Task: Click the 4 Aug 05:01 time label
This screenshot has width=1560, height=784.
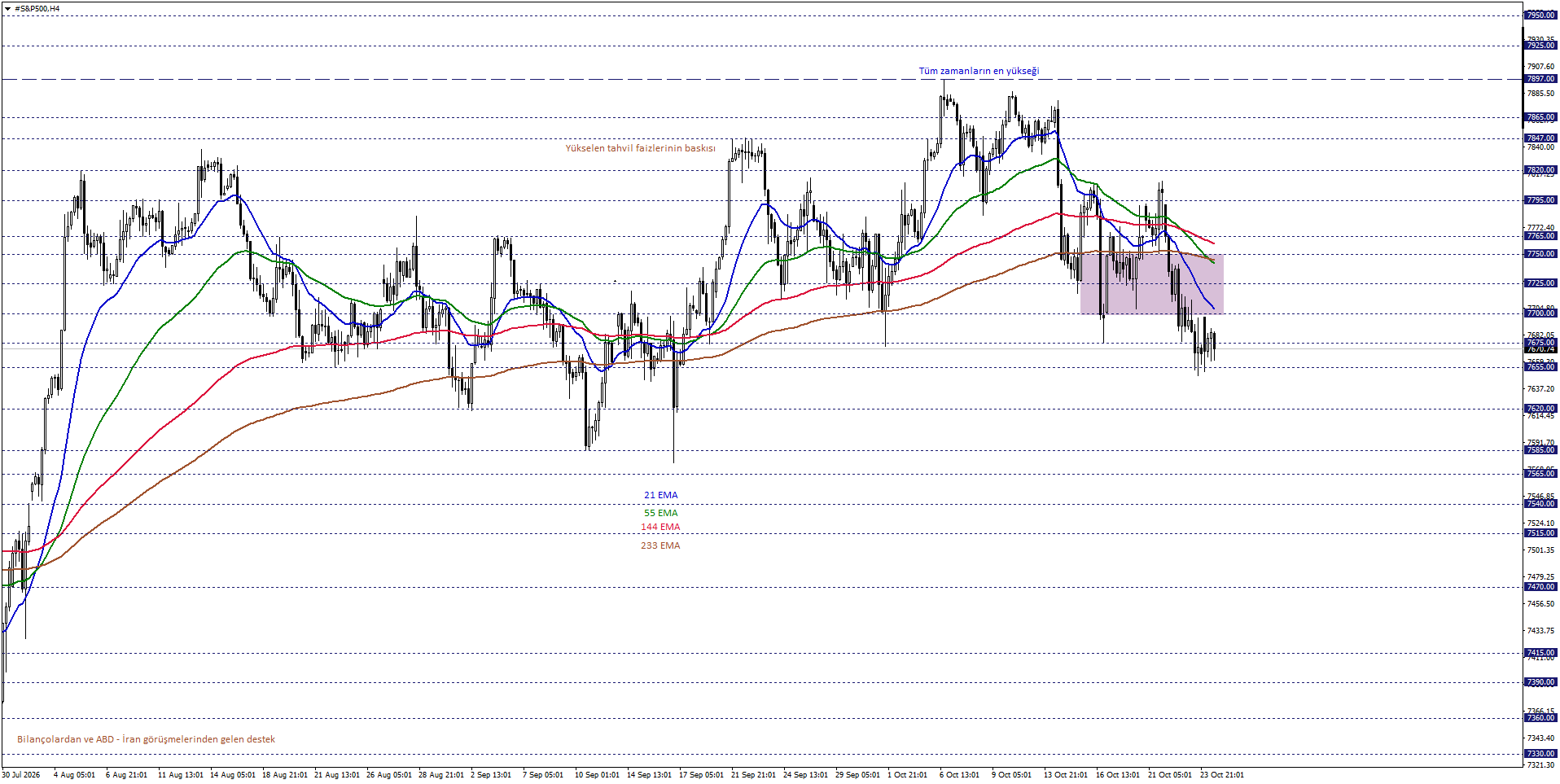Action: click(x=74, y=775)
